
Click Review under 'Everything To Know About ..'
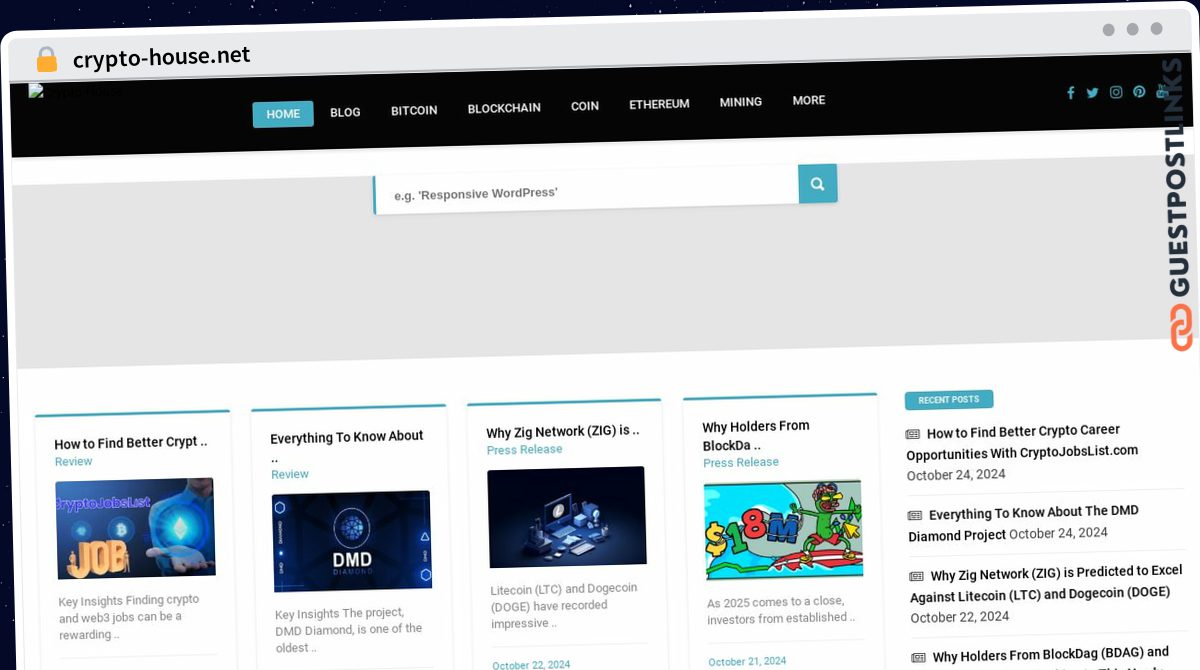[290, 474]
